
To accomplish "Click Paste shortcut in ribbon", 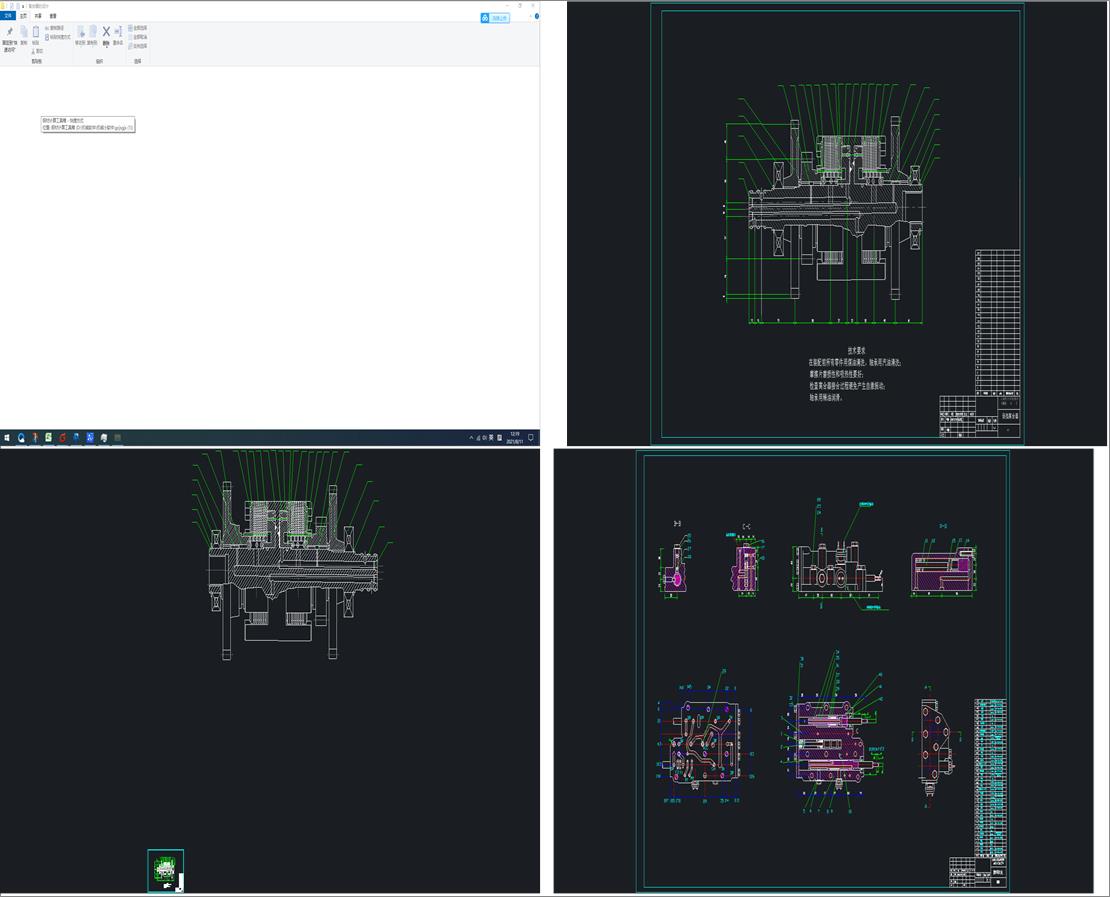I will 58,37.
